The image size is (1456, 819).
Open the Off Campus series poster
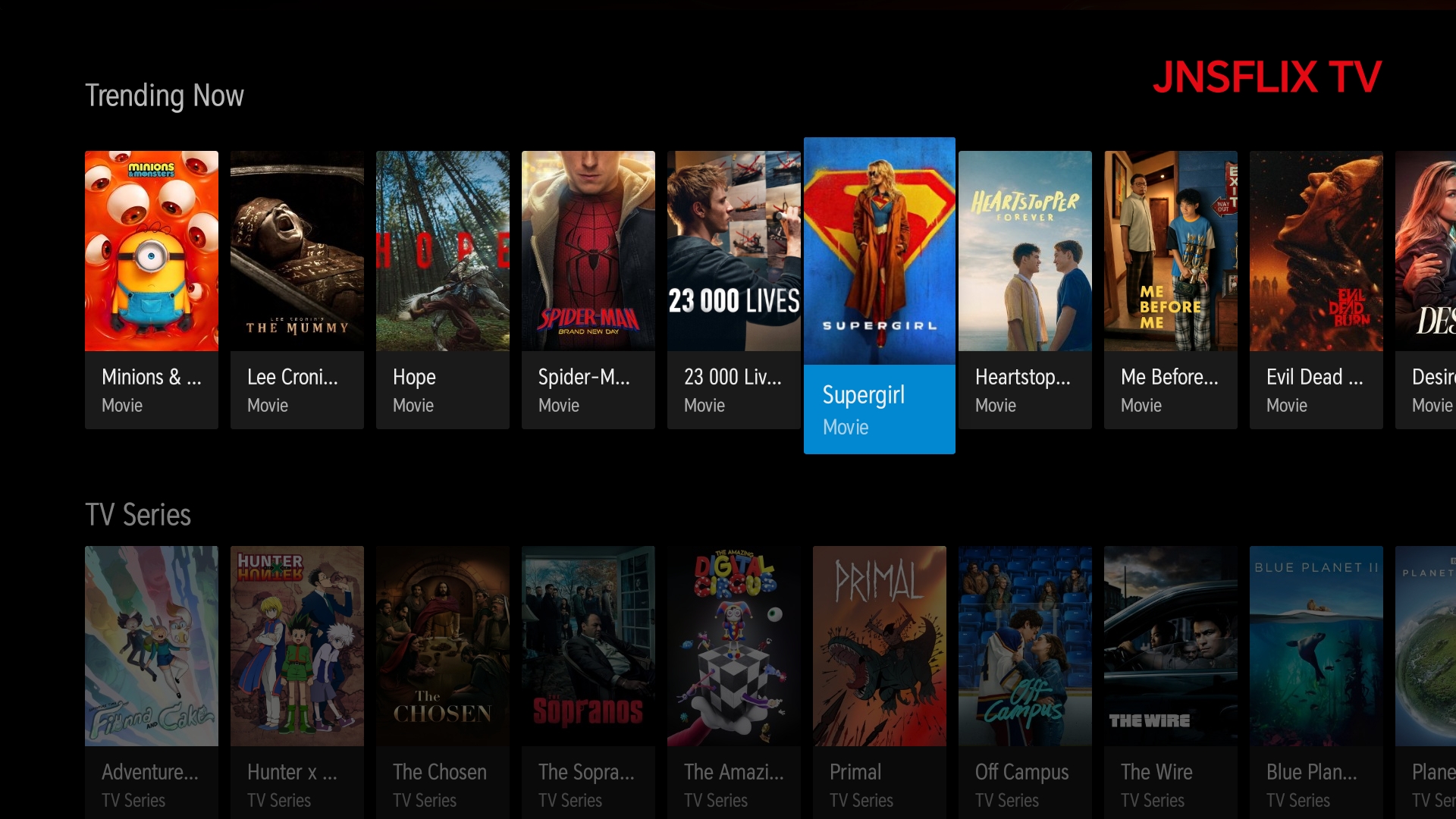click(x=1025, y=646)
